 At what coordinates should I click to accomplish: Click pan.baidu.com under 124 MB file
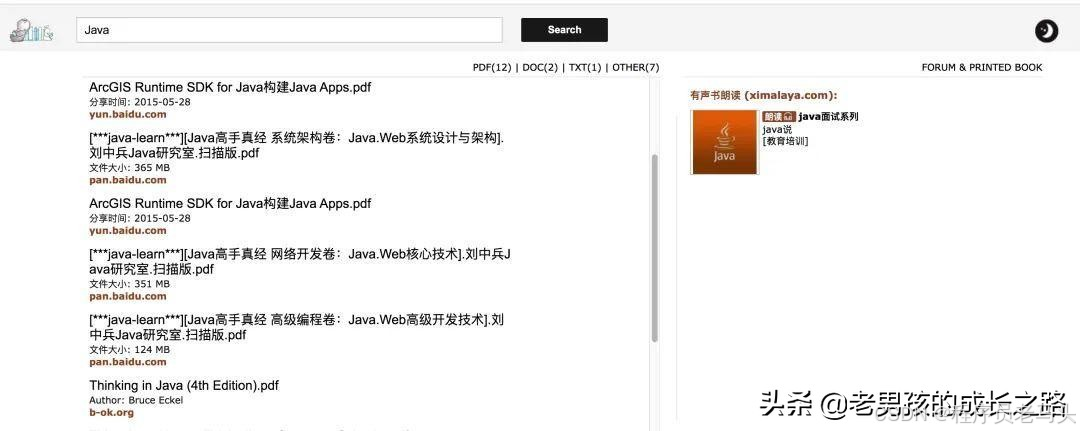128,362
